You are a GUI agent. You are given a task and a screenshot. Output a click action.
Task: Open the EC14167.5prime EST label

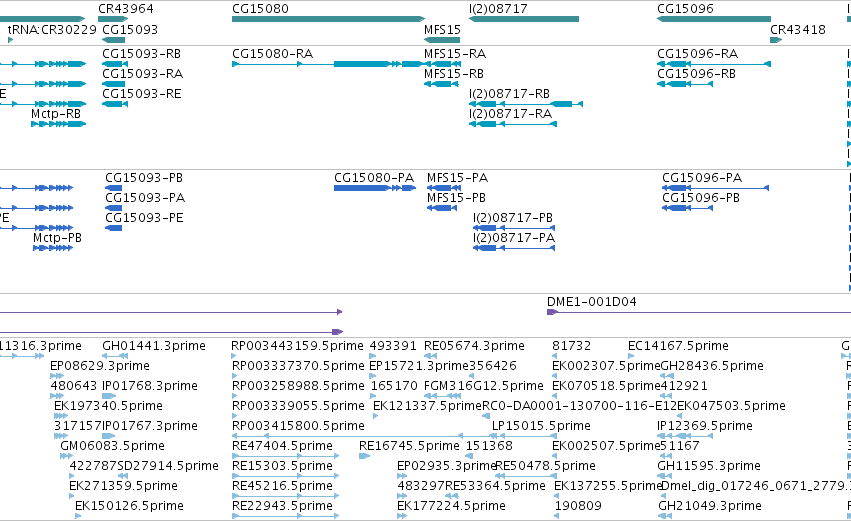[678, 346]
